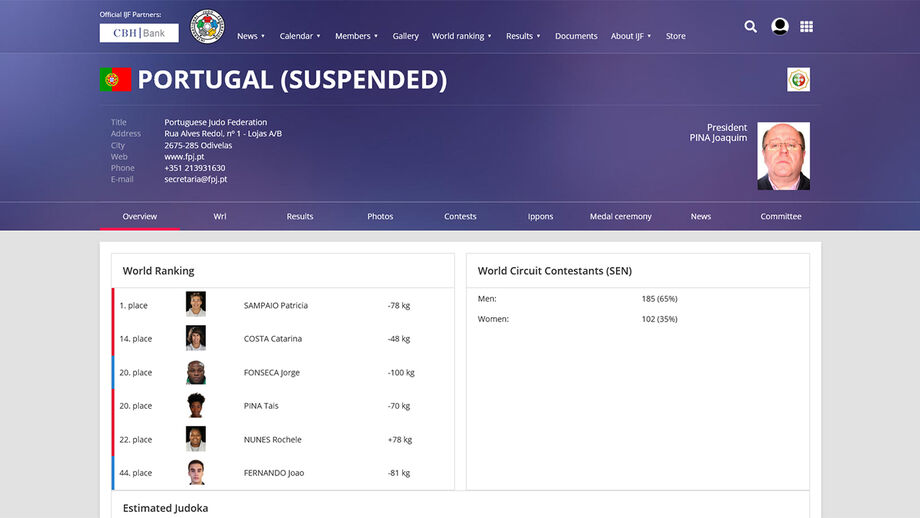The image size is (920, 518).
Task: Open the News tab below header
Action: pos(701,216)
